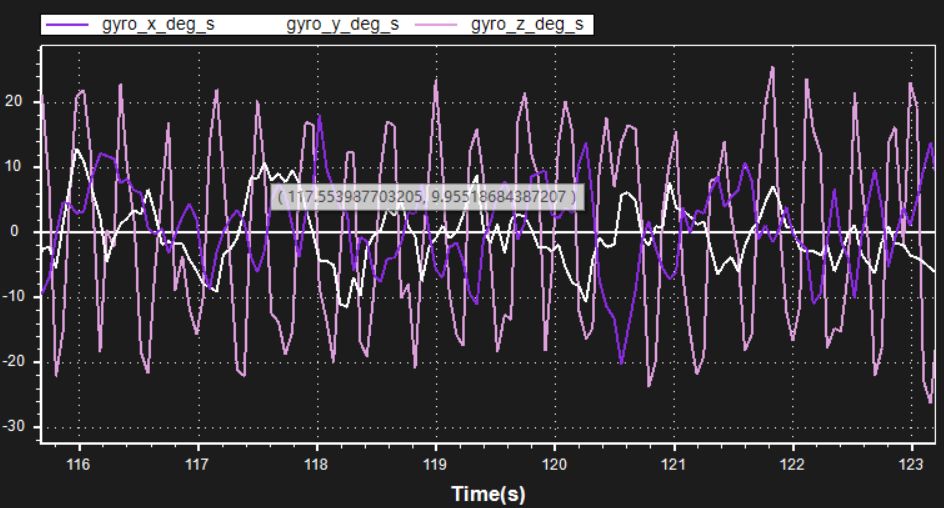The height and width of the screenshot is (508, 944).
Task: Click the 117 tick label on time axis
Action: 197,464
